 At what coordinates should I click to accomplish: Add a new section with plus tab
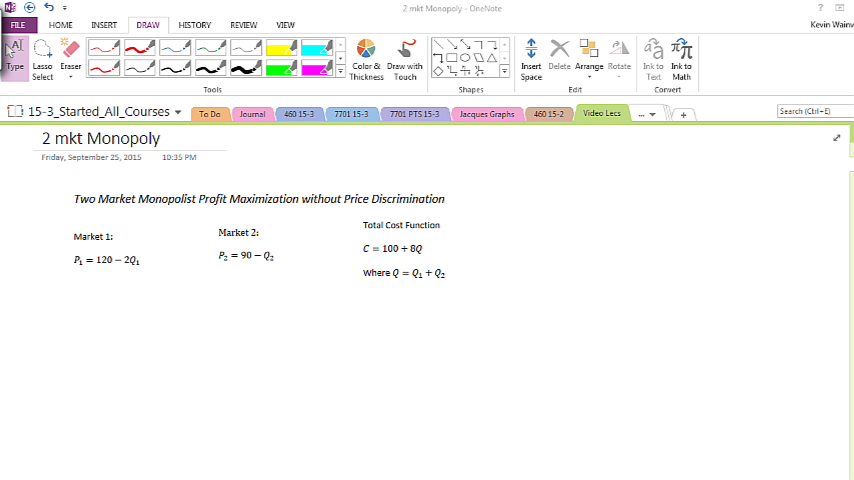click(x=683, y=114)
